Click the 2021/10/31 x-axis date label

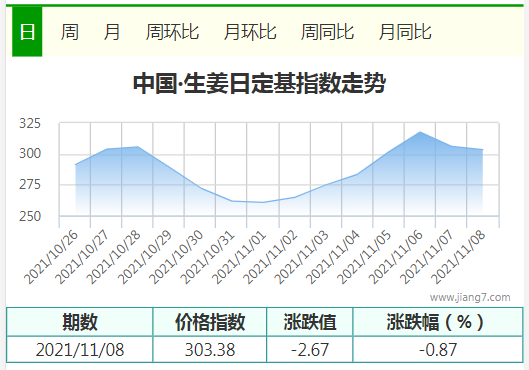coord(207,257)
